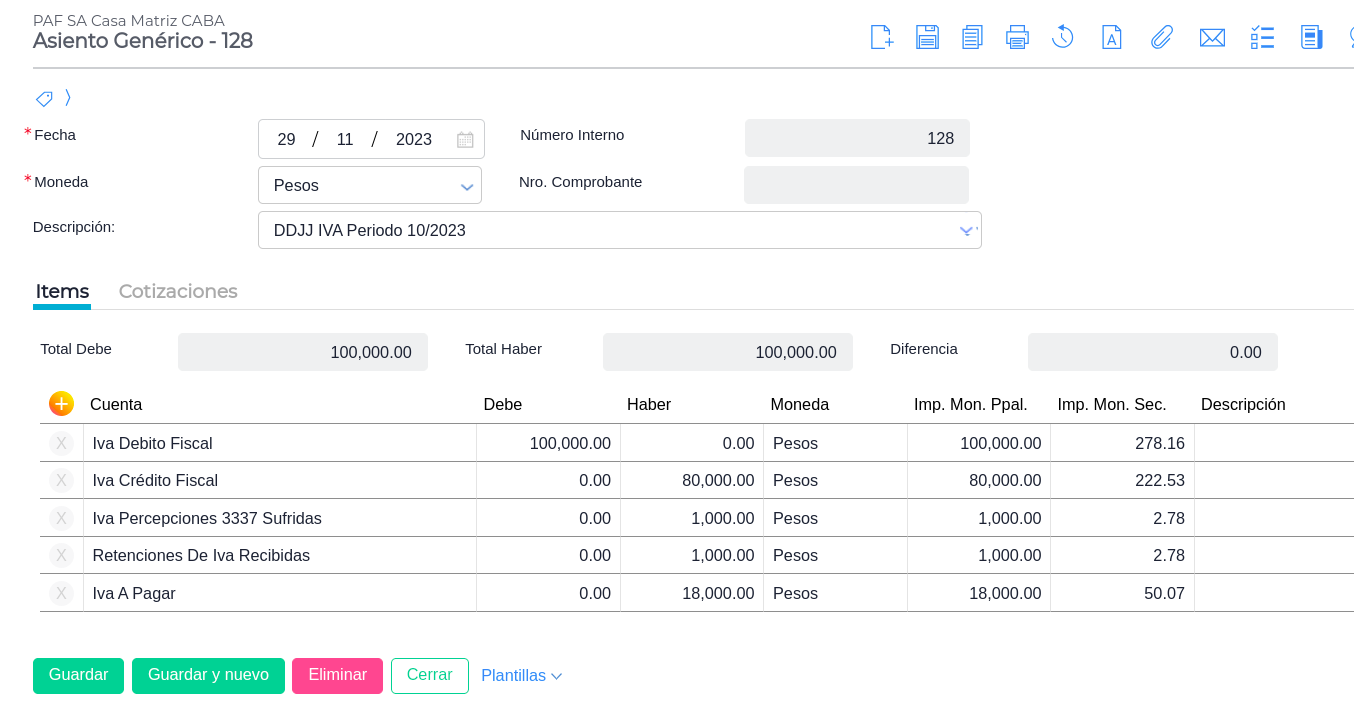This screenshot has width=1354, height=705.
Task: Select the Items tab
Action: [x=62, y=291]
